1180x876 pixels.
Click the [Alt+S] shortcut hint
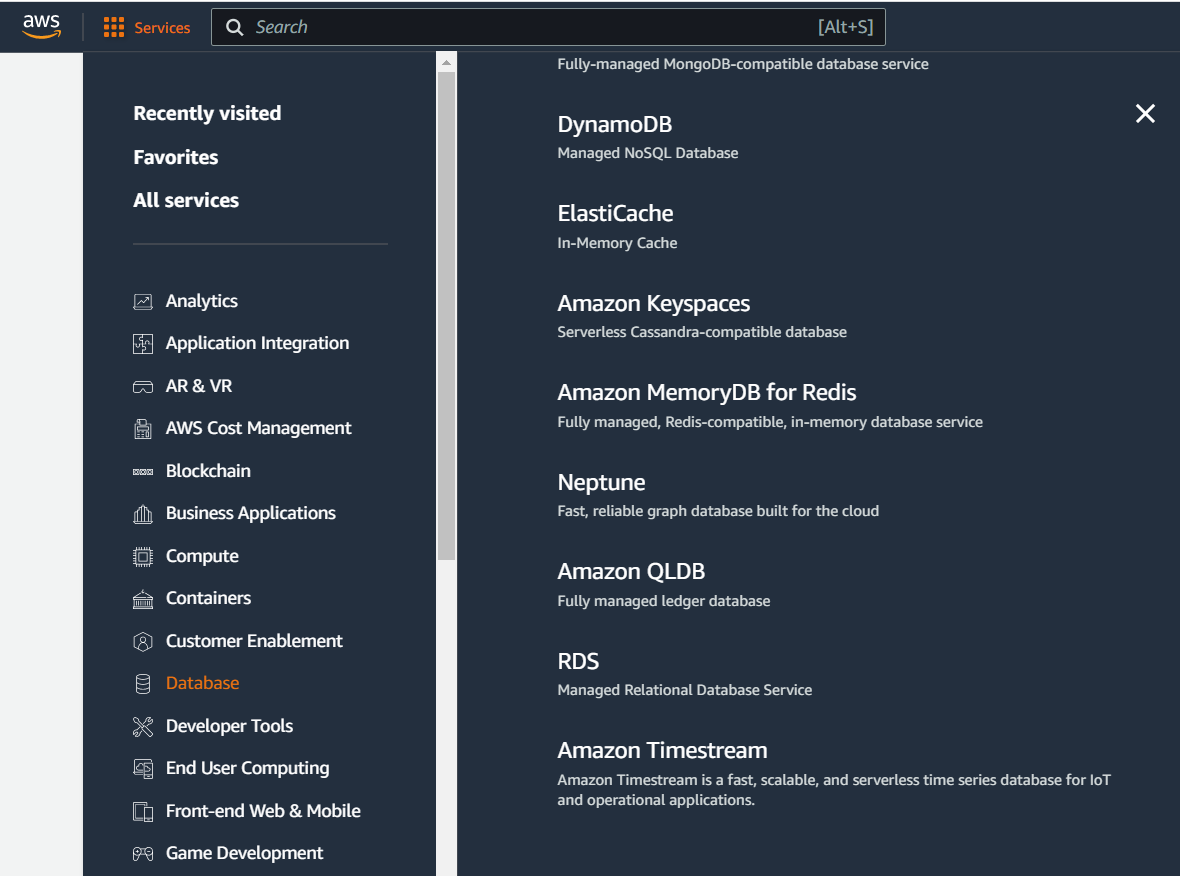tap(845, 28)
